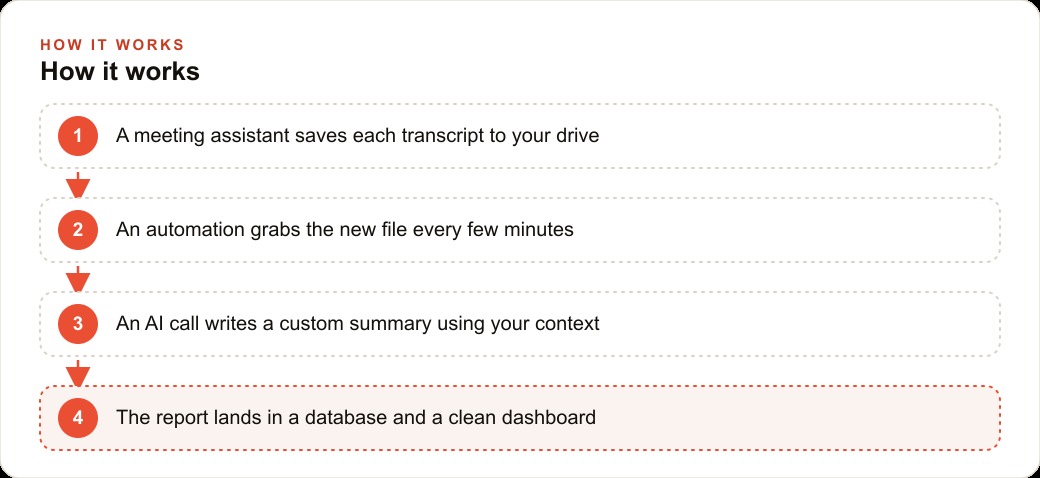Open the meeting assistant saves transcript step
This screenshot has width=1040, height=478.
click(520, 136)
